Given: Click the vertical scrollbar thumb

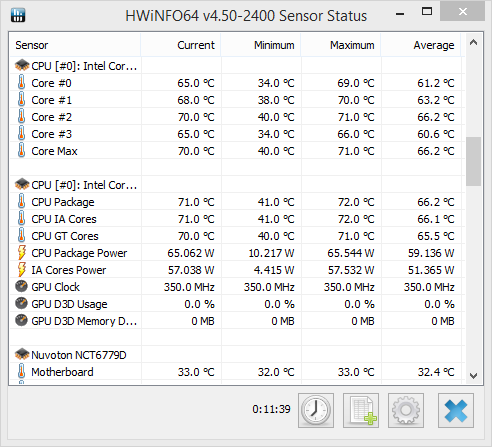Looking at the screenshot, I should click(x=473, y=161).
